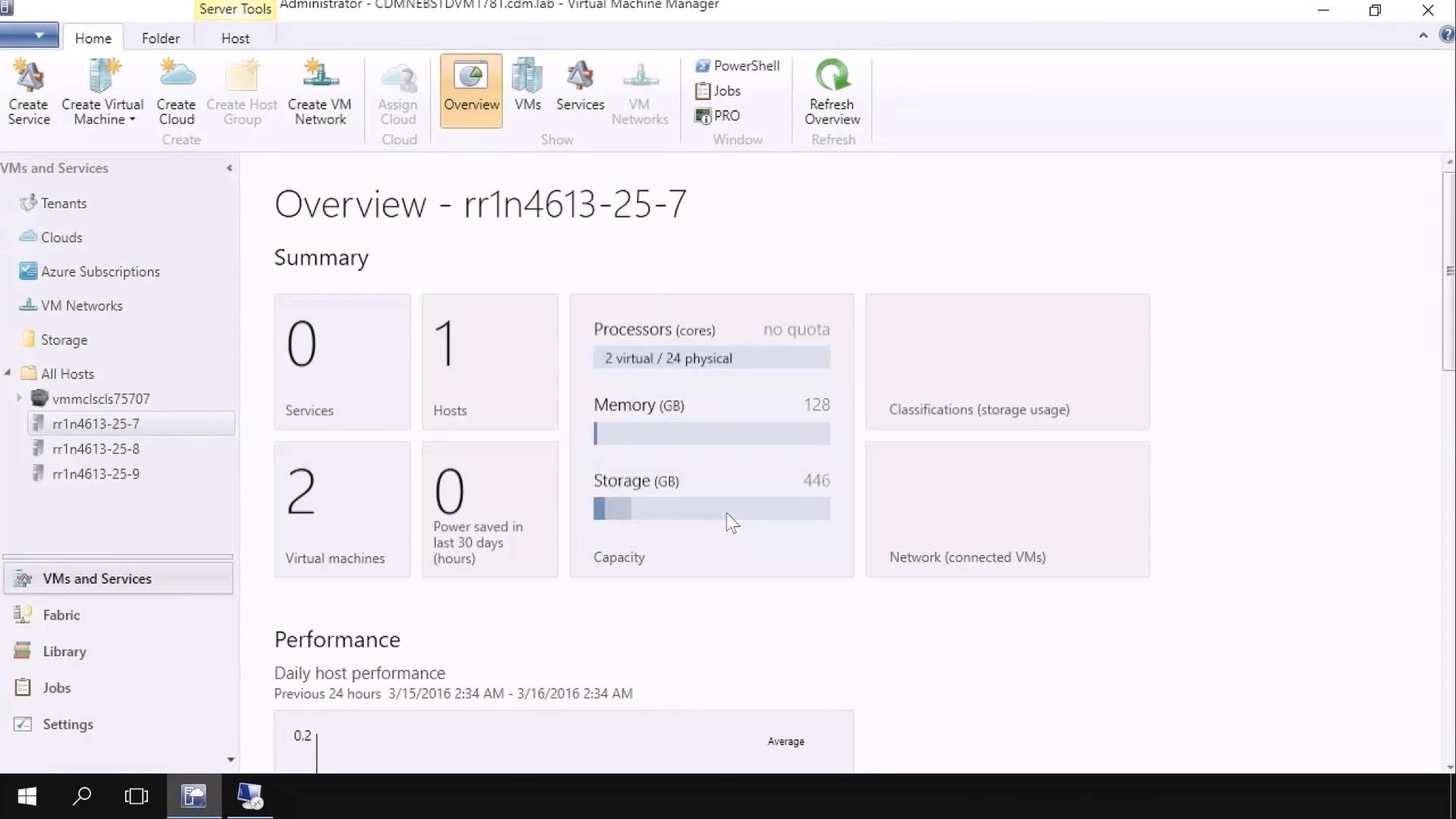Open the Jobs window from ribbon
The height and width of the screenshot is (819, 1456).
click(718, 91)
